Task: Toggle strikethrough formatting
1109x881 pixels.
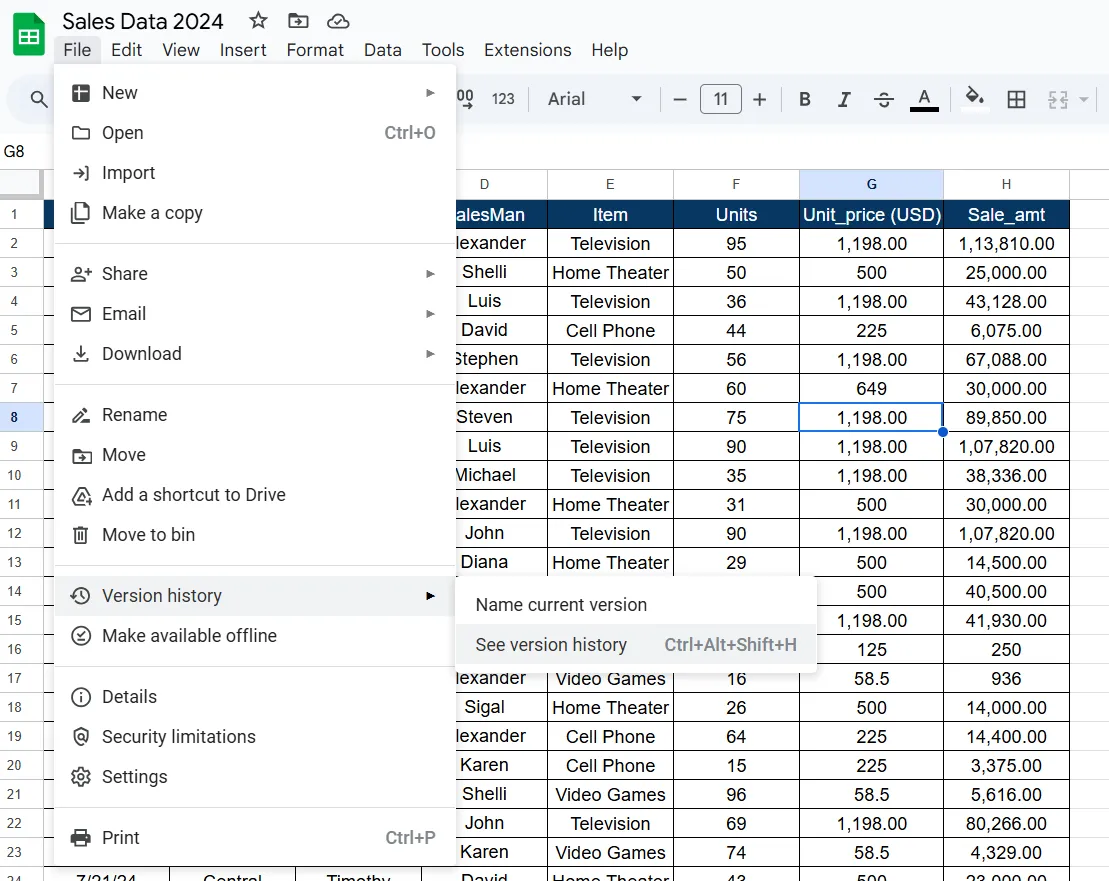Action: coord(883,99)
